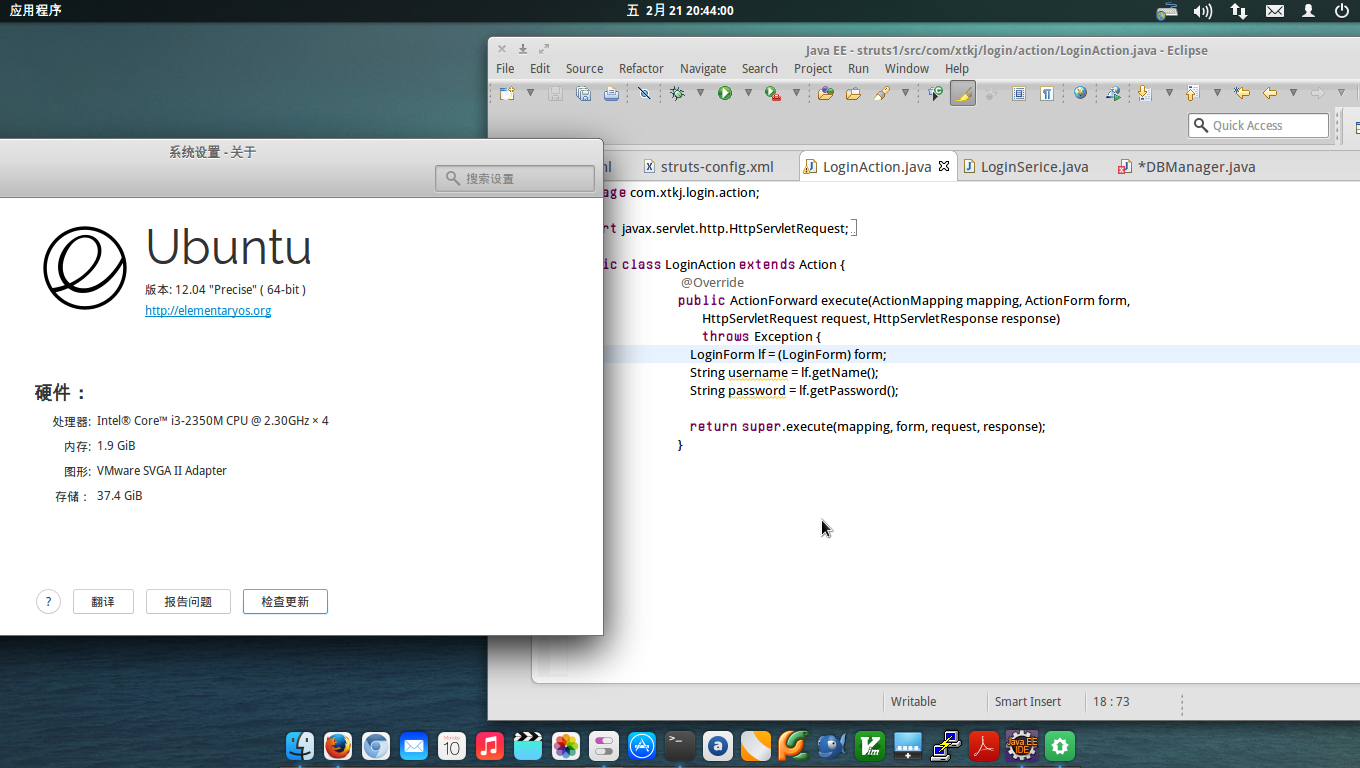Expand the dropdown arrow beside Run button

pyautogui.click(x=747, y=93)
